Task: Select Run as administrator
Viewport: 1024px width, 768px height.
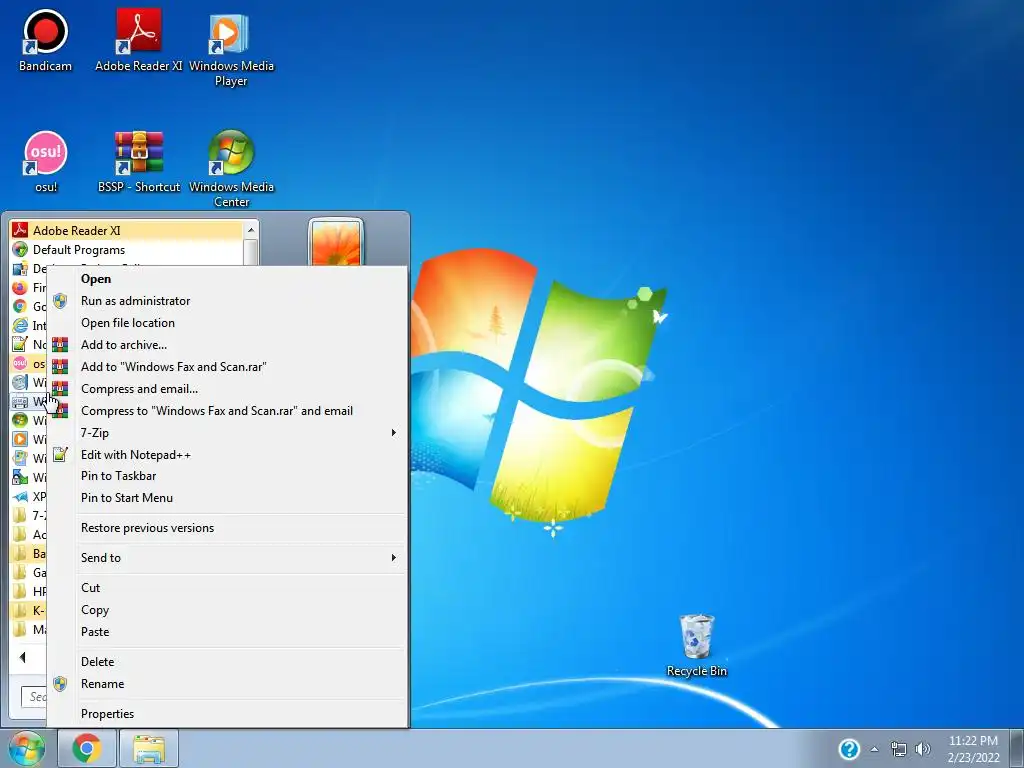Action: tap(228, 301)
